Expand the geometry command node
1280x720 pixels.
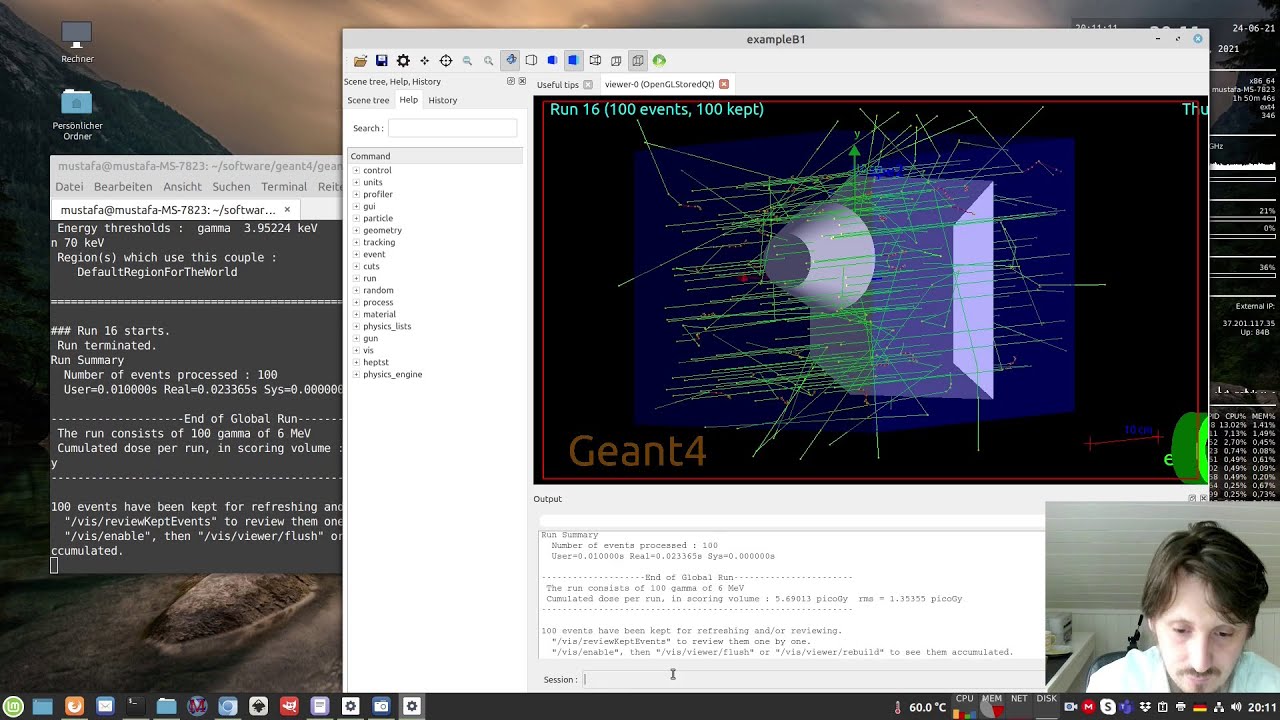pyautogui.click(x=356, y=230)
